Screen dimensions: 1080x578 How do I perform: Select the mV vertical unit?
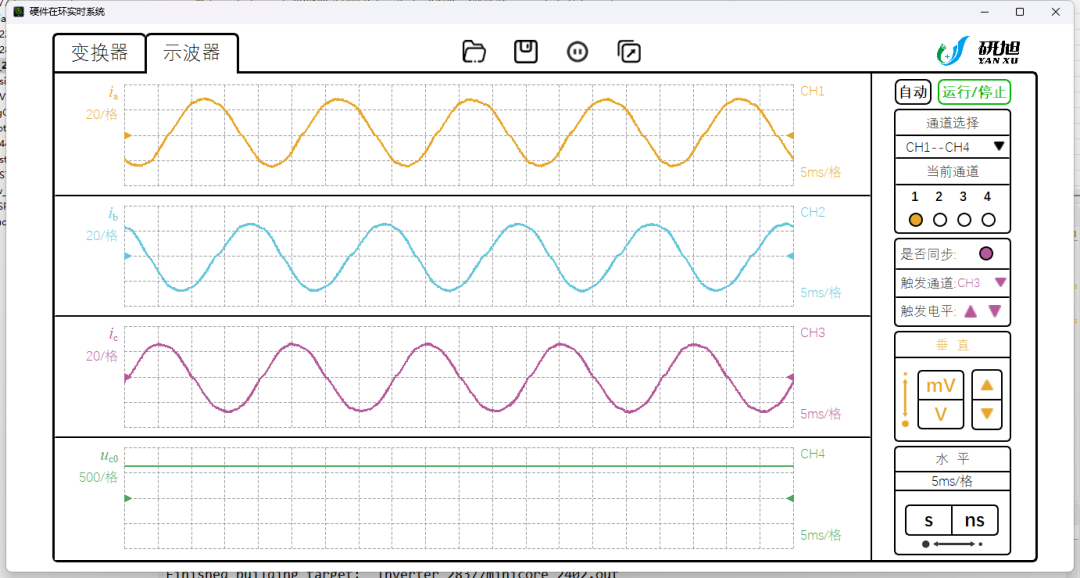(940, 386)
